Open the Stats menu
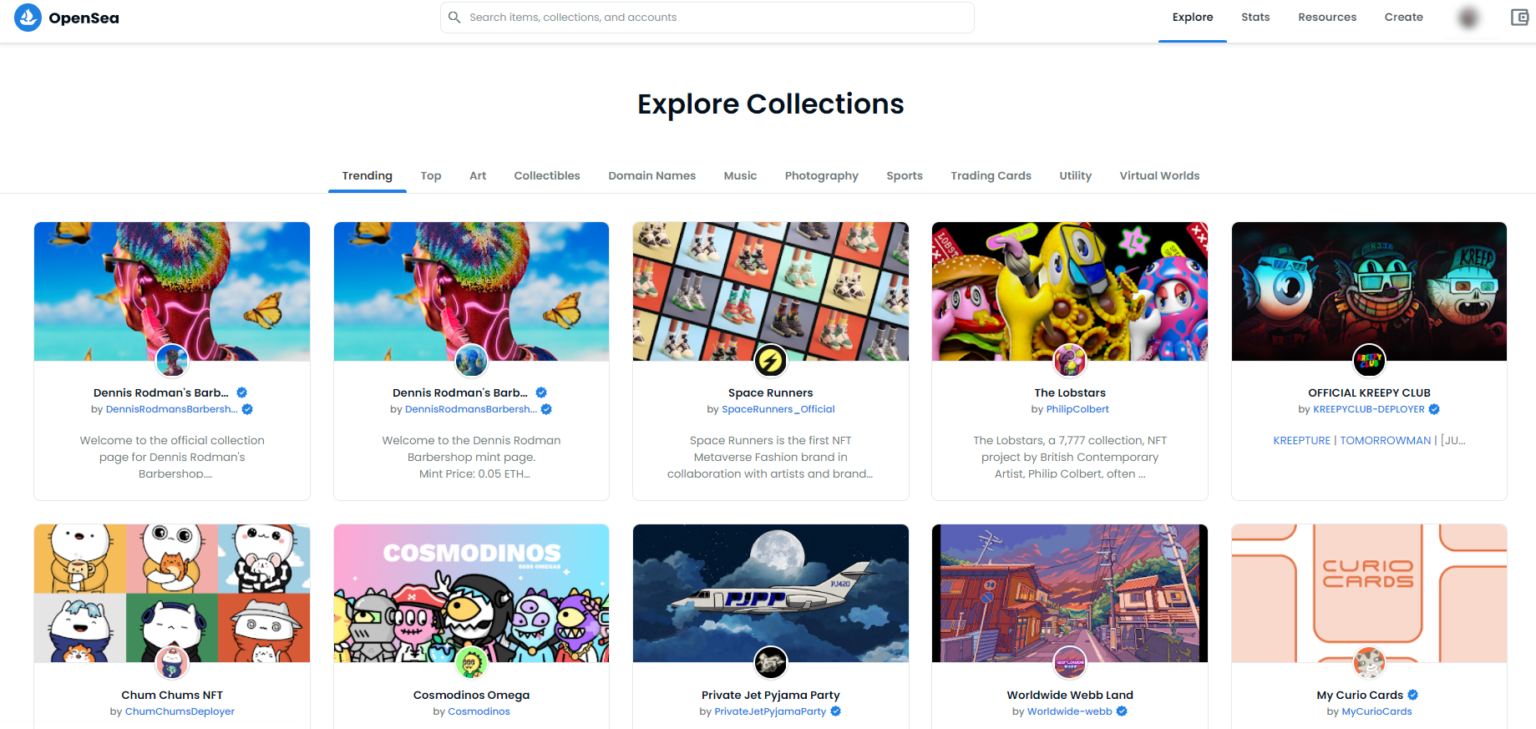1536x729 pixels. click(x=1255, y=17)
